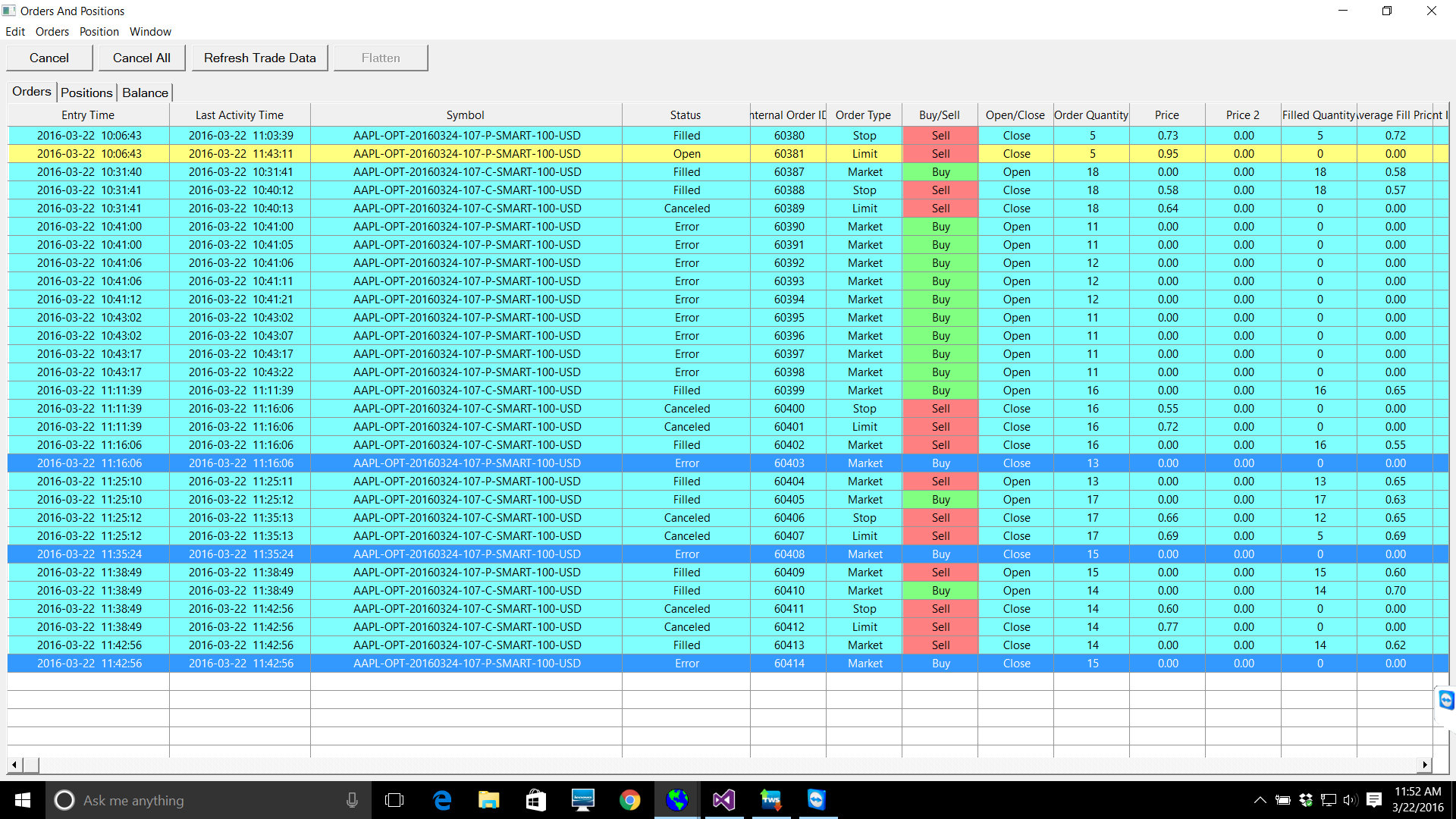Screen dimensions: 1456x819
Task: Open the Orders menu
Action: [52, 32]
